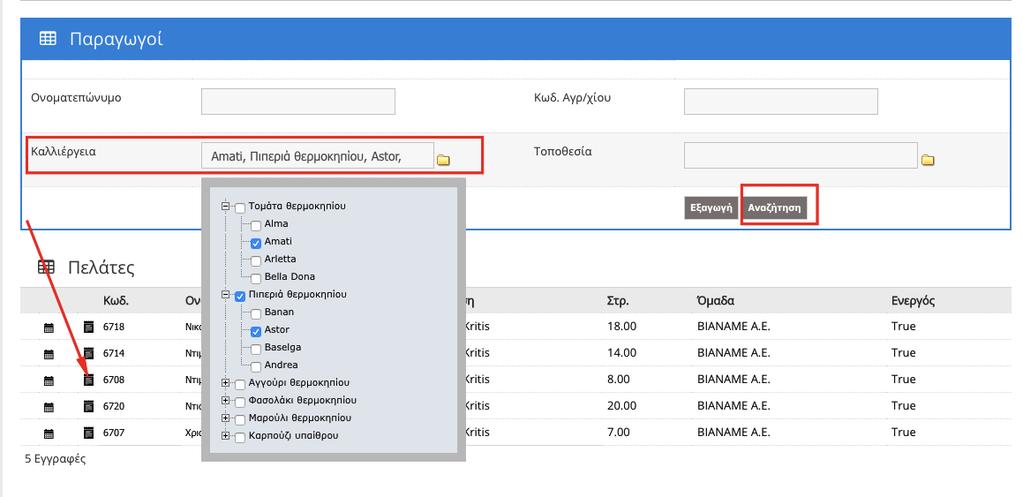
Task: Select the 6714 code cell
Action: (114, 354)
